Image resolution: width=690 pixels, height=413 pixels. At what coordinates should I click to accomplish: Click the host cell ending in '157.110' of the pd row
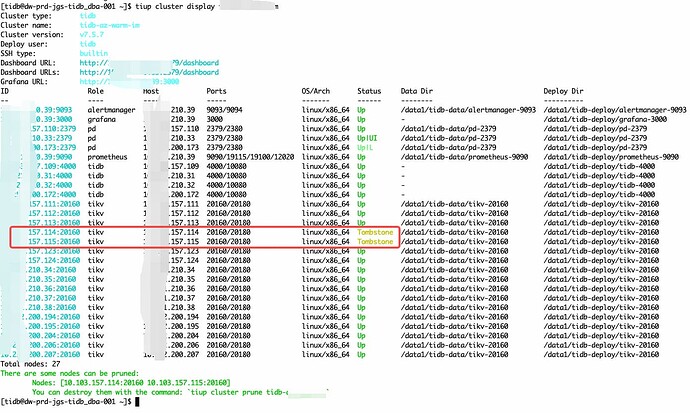[x=171, y=129]
